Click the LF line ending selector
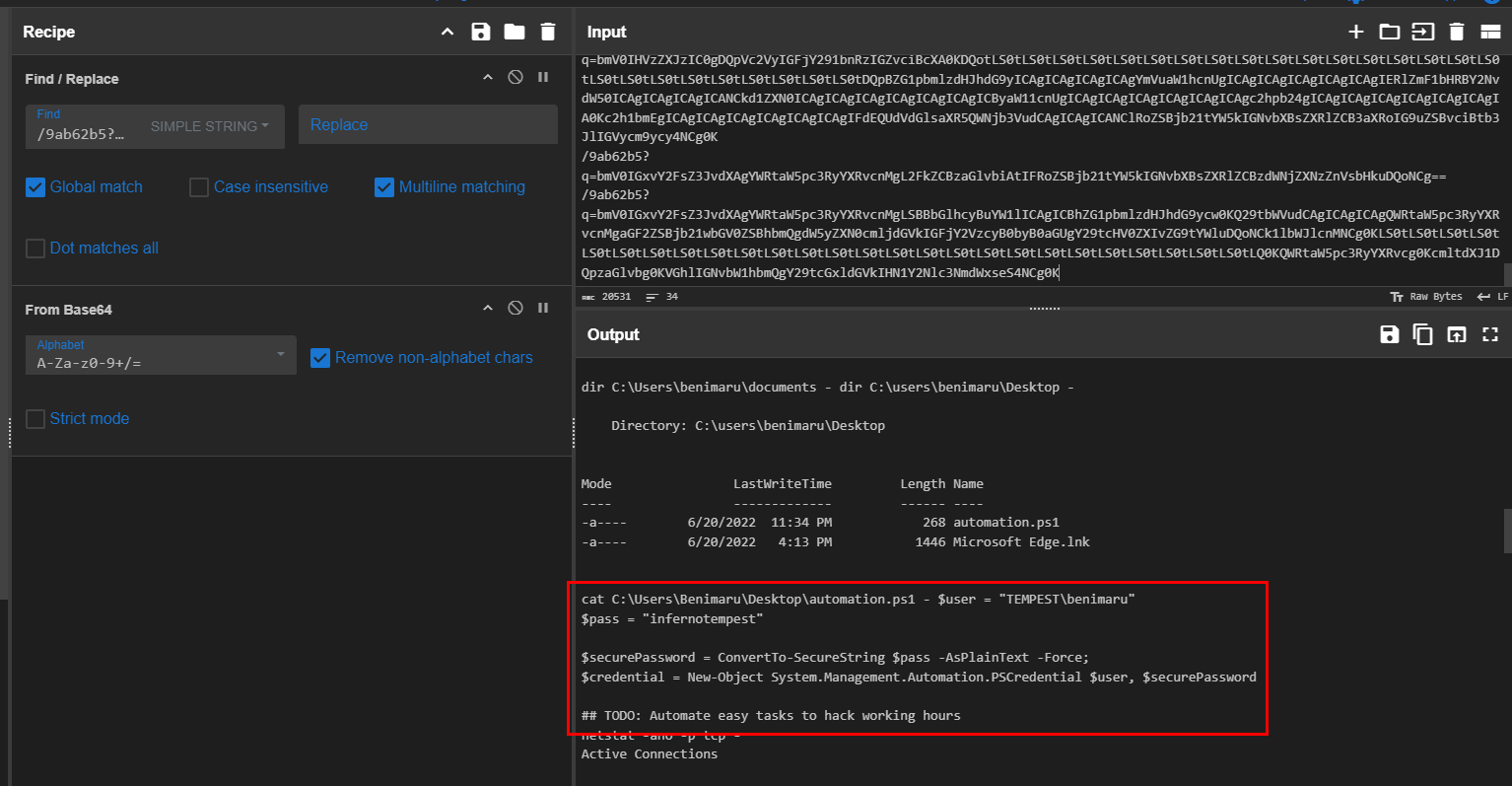The height and width of the screenshot is (786, 1512). [1492, 297]
